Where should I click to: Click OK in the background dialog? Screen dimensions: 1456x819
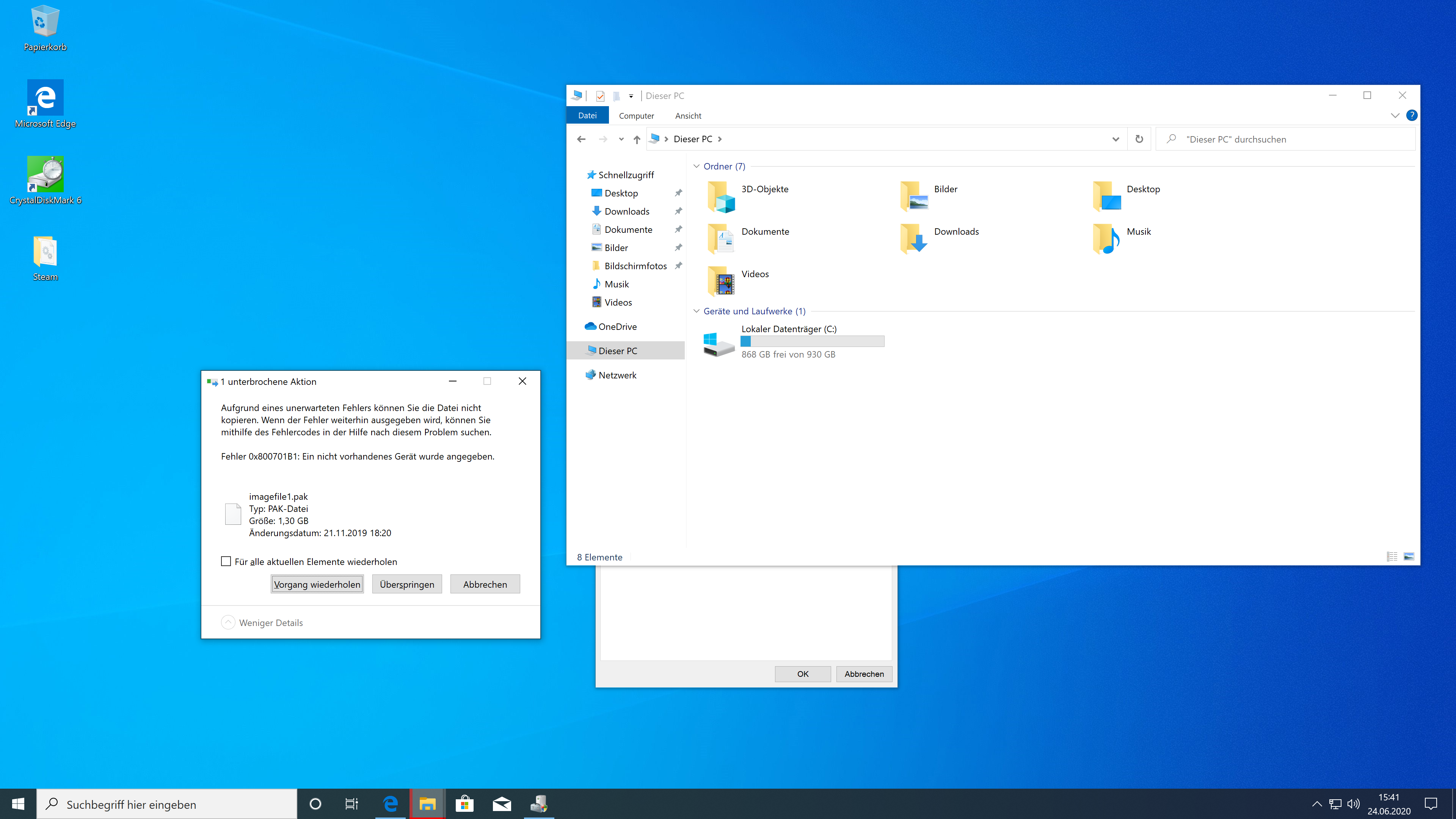[x=803, y=674]
